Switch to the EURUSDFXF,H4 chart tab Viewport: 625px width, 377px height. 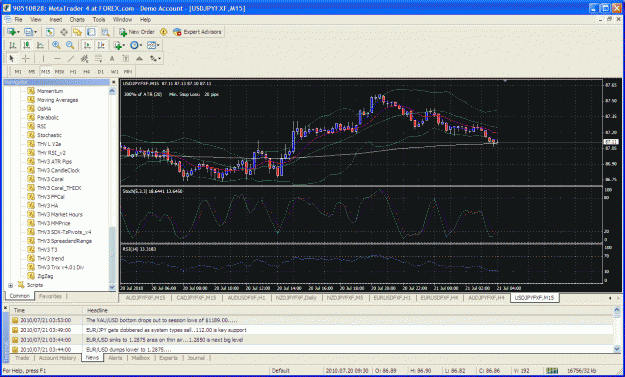(439, 298)
